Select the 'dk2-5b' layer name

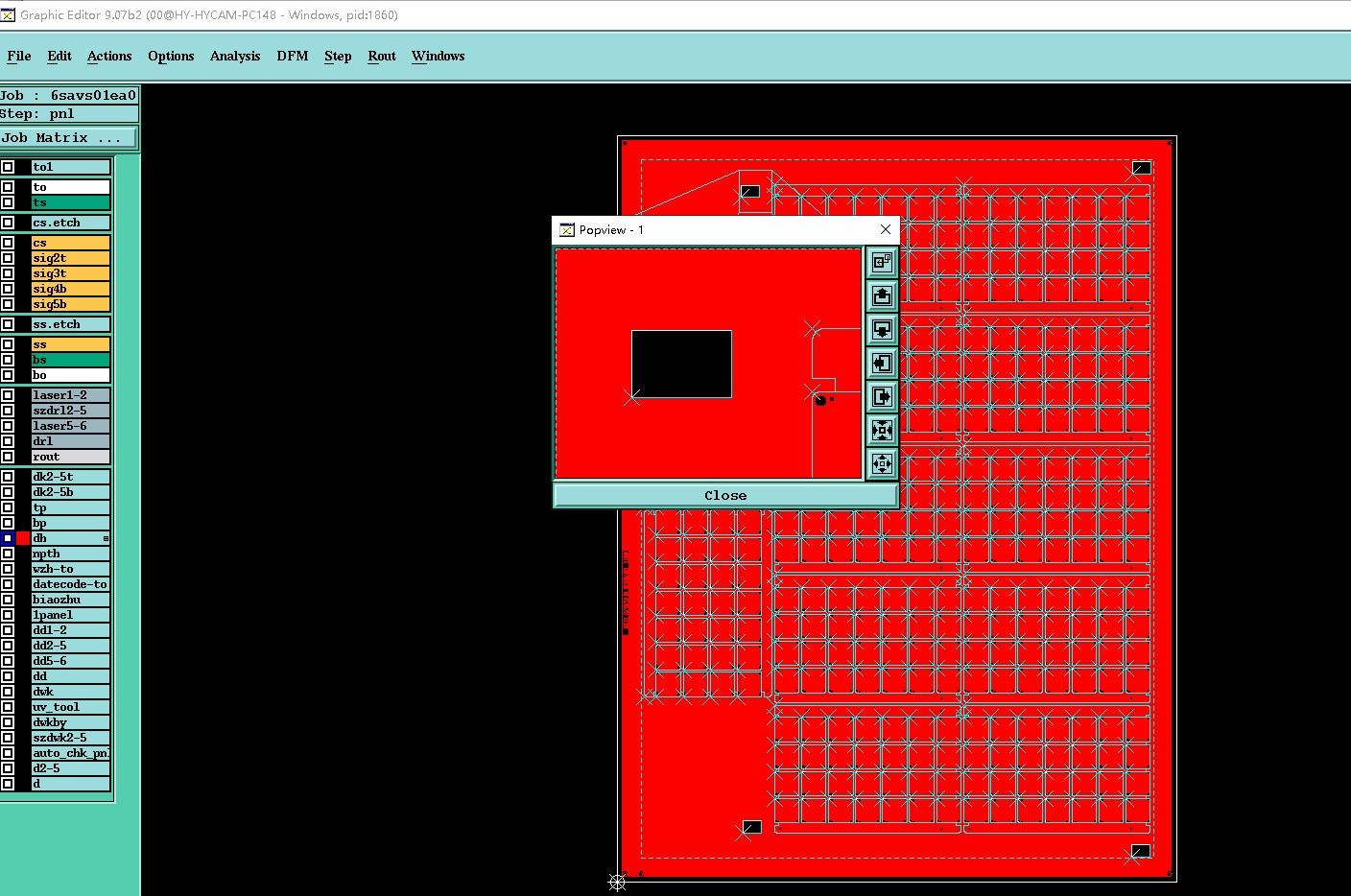pyautogui.click(x=71, y=492)
